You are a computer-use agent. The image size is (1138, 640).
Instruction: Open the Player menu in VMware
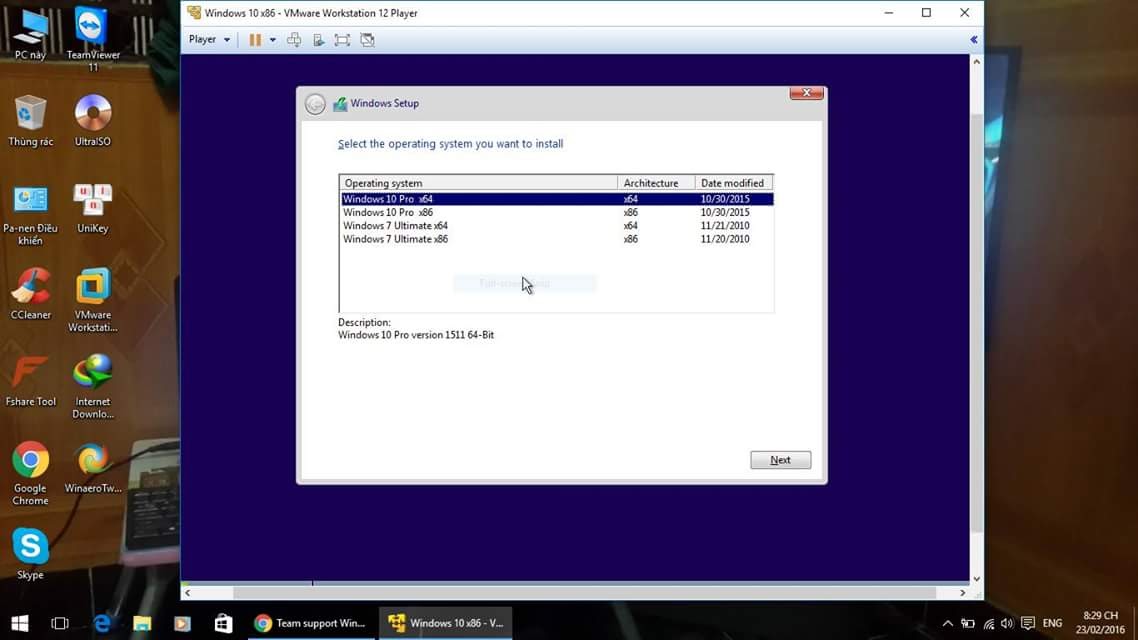click(209, 40)
